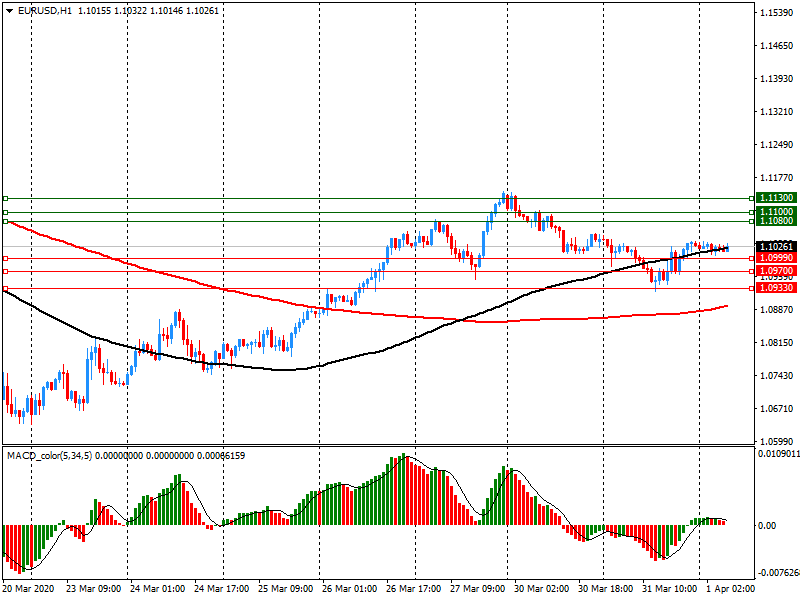This screenshot has width=800, height=600.
Task: Click the 1.06710 price axis label
Action: pos(776,409)
